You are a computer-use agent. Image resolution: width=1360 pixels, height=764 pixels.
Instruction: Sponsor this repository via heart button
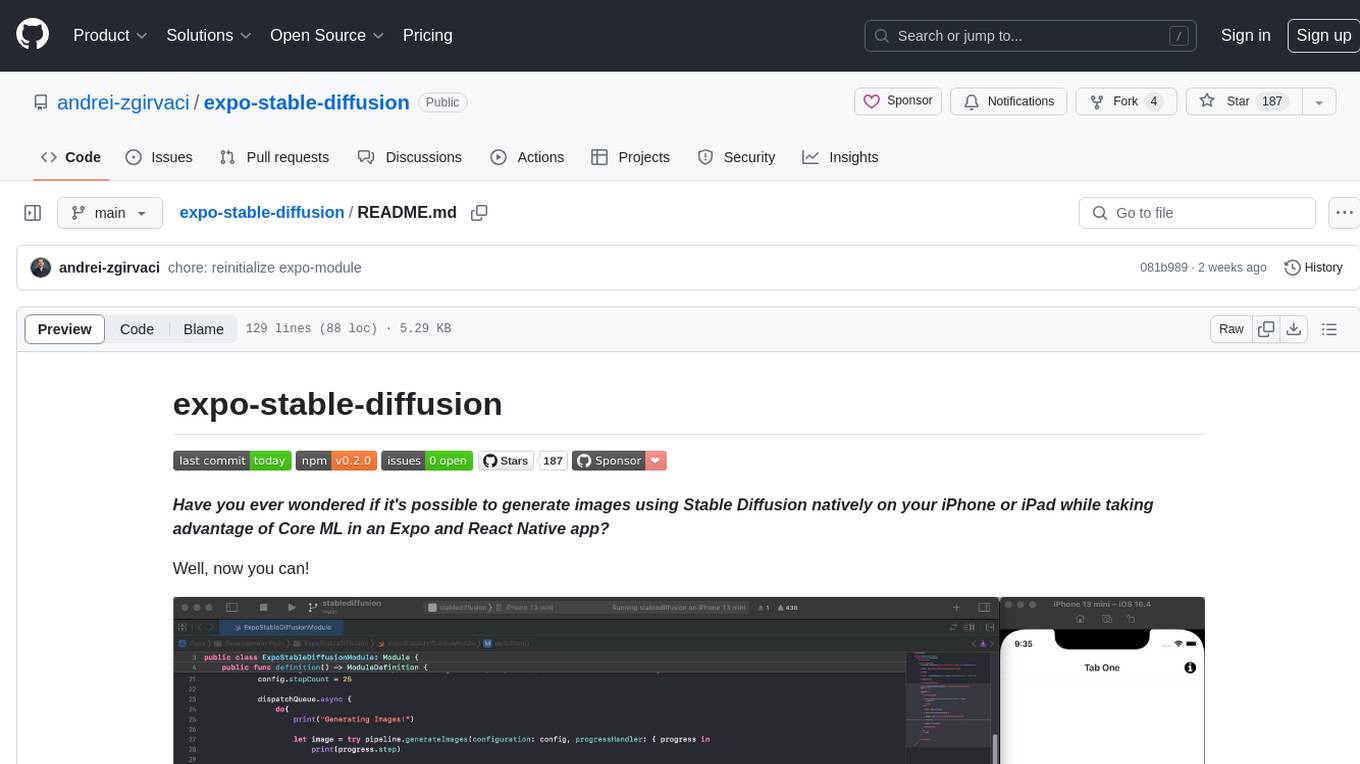click(x=898, y=101)
